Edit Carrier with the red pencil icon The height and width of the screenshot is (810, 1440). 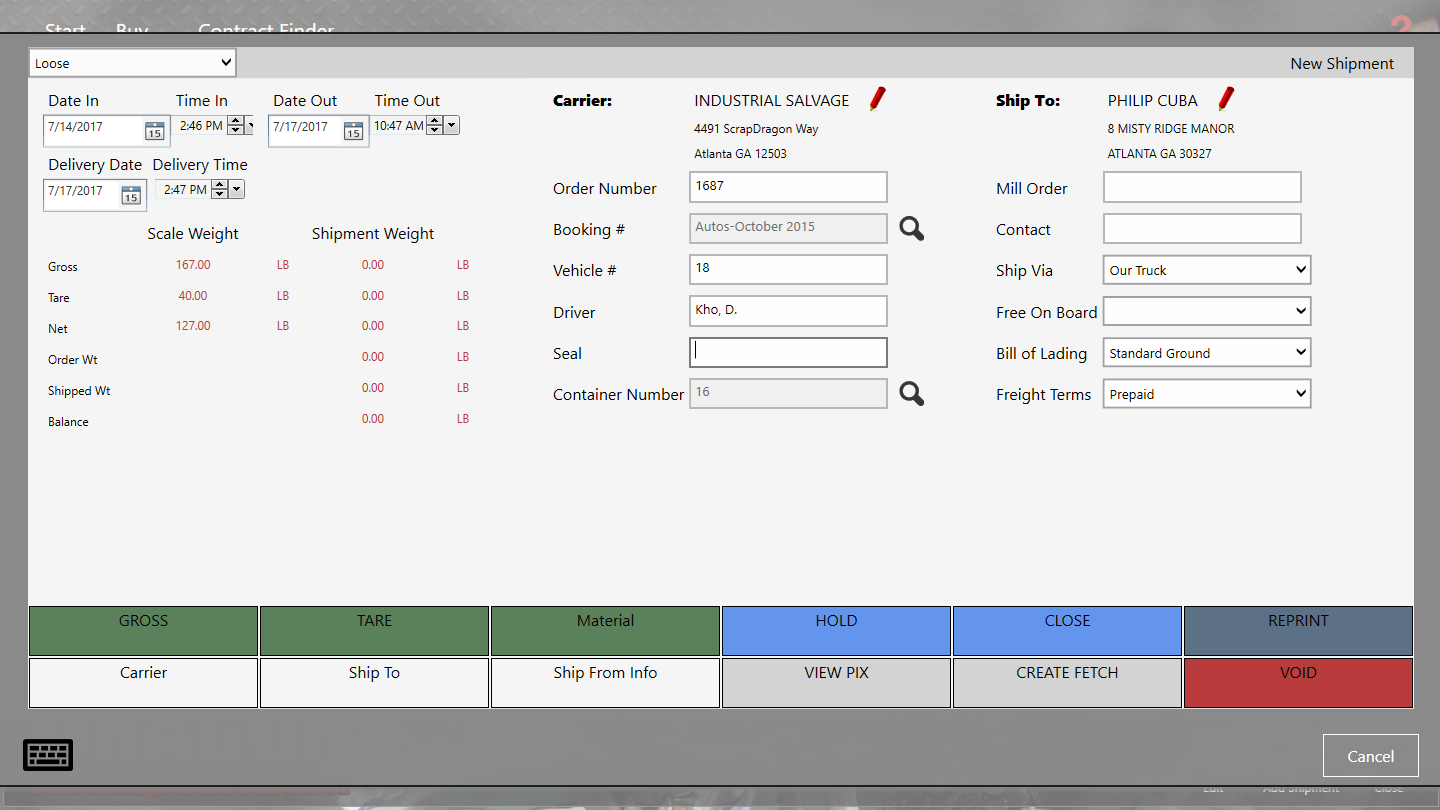pos(877,99)
